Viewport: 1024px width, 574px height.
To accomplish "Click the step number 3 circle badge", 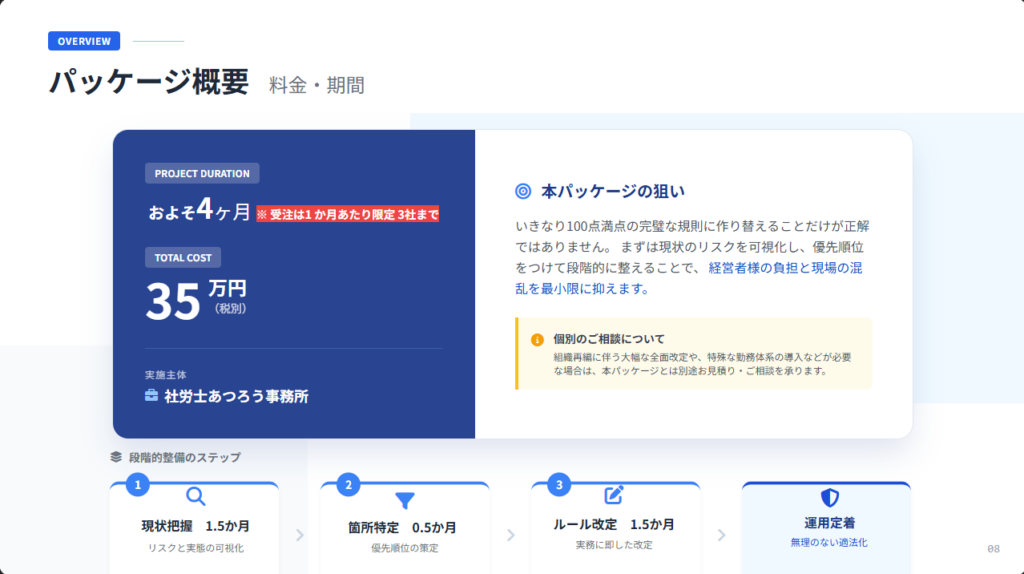I will point(559,485).
